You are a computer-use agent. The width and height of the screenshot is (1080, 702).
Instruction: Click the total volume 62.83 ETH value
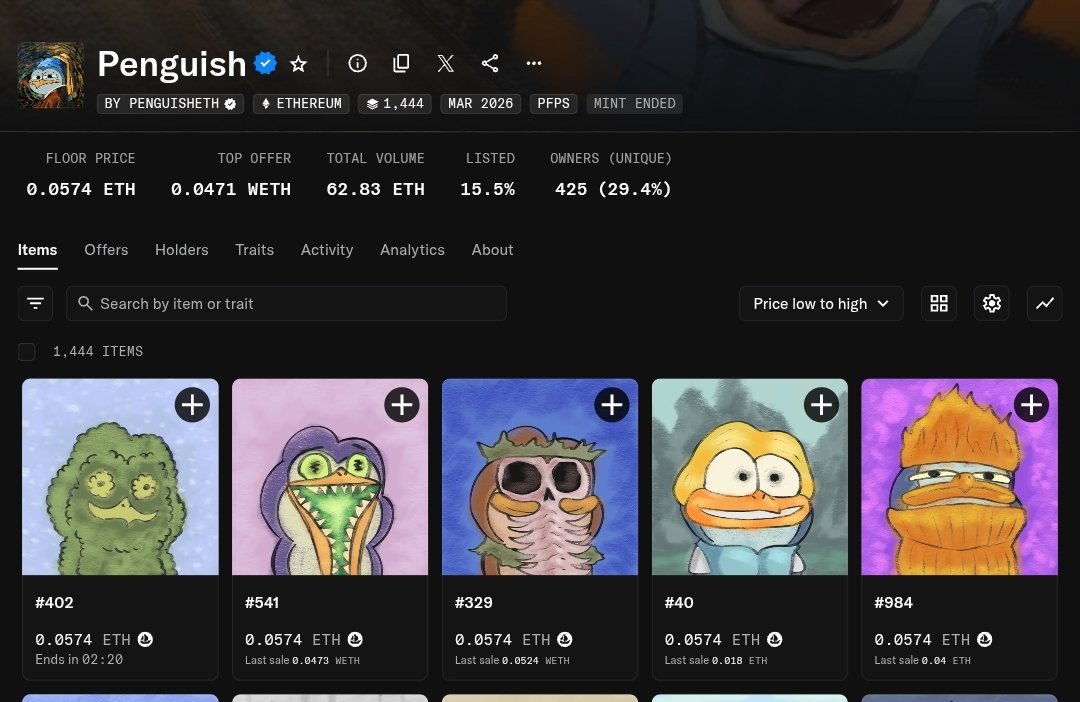(375, 189)
